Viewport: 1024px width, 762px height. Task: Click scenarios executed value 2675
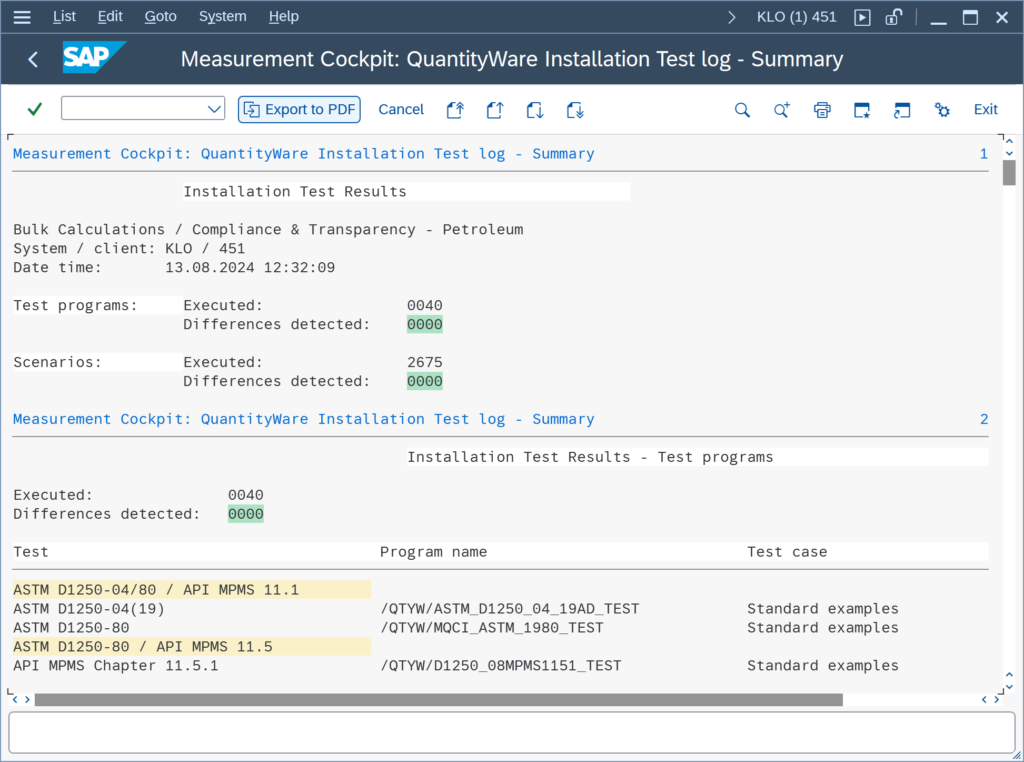[x=424, y=362]
